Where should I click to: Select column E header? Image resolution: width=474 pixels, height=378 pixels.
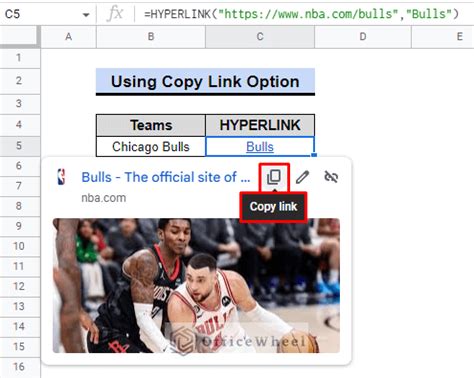[443, 37]
